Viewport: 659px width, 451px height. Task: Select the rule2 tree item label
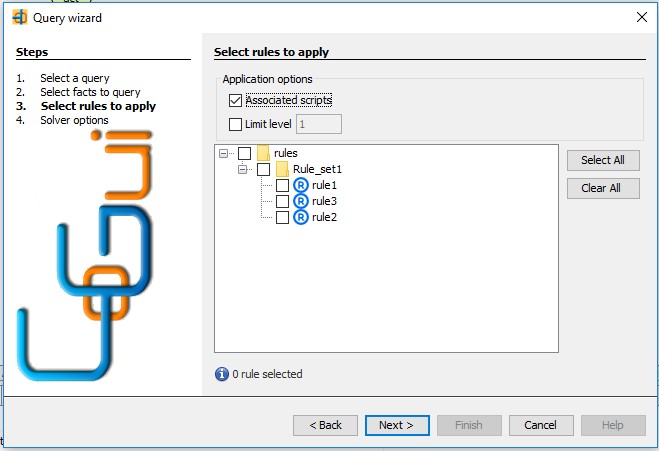pyautogui.click(x=324, y=217)
